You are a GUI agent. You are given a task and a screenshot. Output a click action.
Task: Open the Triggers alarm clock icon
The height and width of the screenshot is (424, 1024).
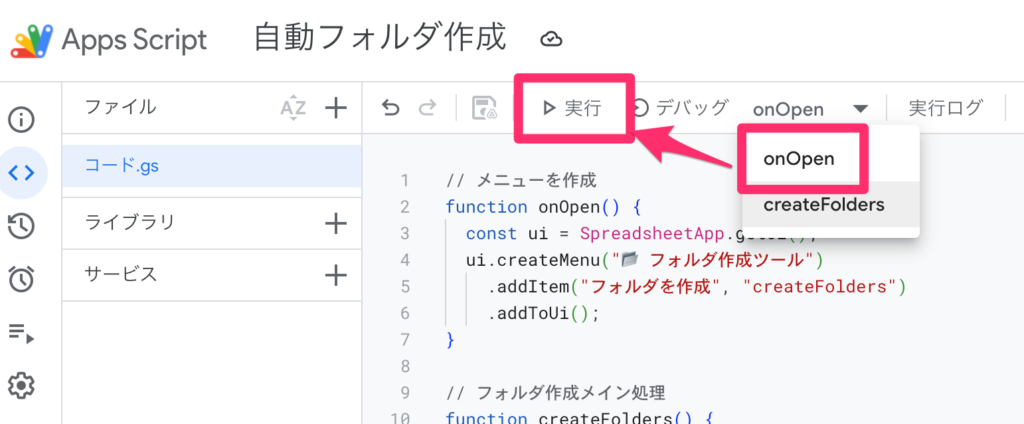[22, 279]
